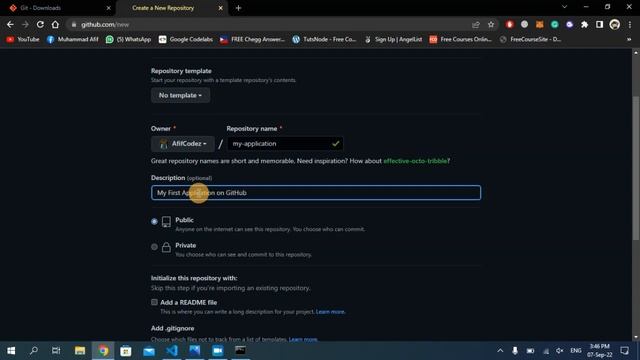Open Visual Studio Code from taskbar
640x360 pixels.
(x=172, y=351)
